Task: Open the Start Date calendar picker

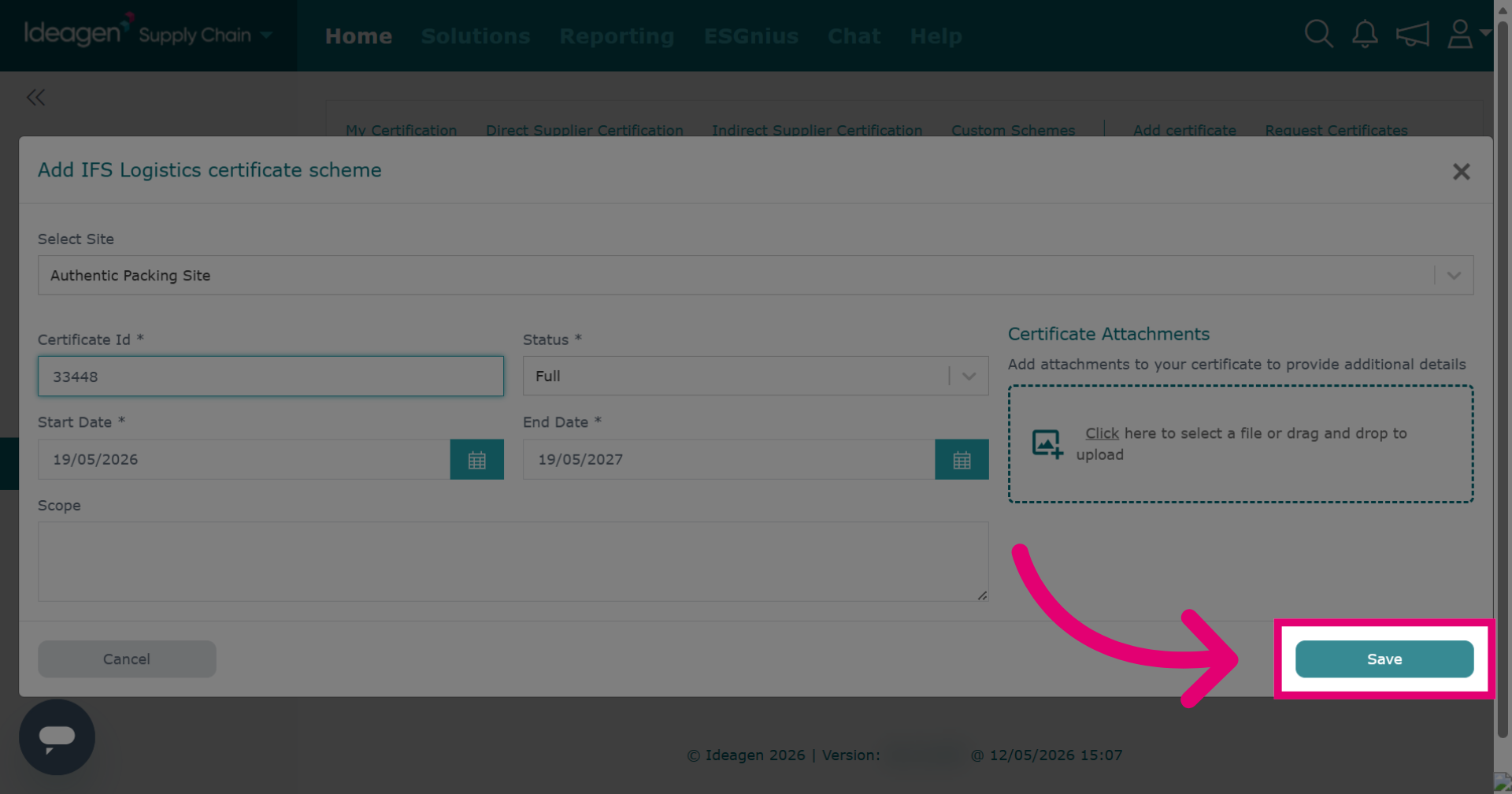Action: tap(476, 459)
